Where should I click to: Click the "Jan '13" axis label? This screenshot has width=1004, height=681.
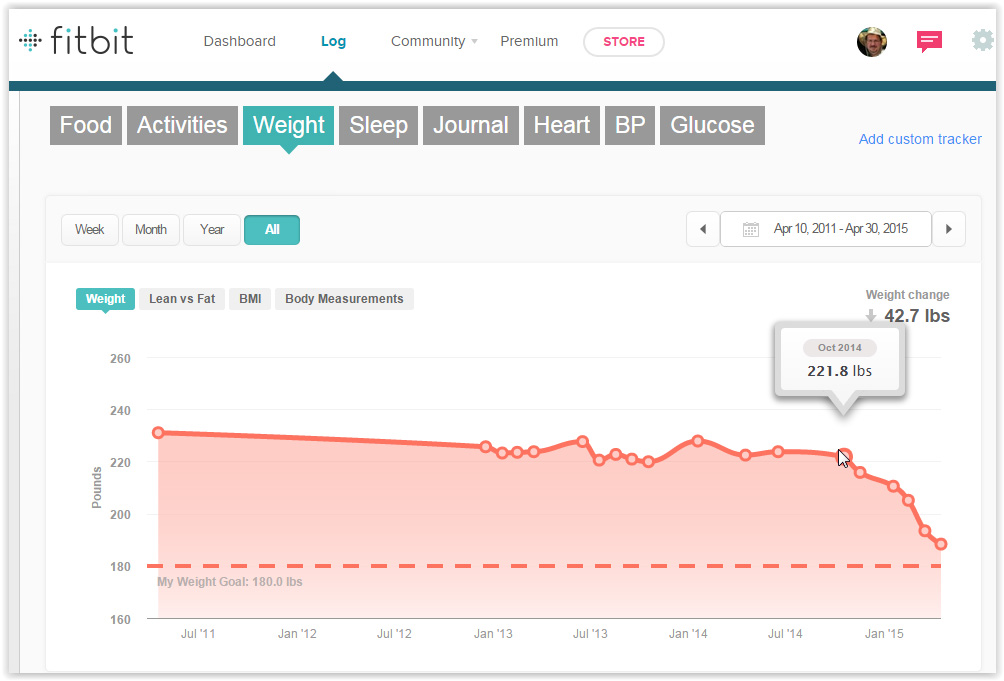493,634
